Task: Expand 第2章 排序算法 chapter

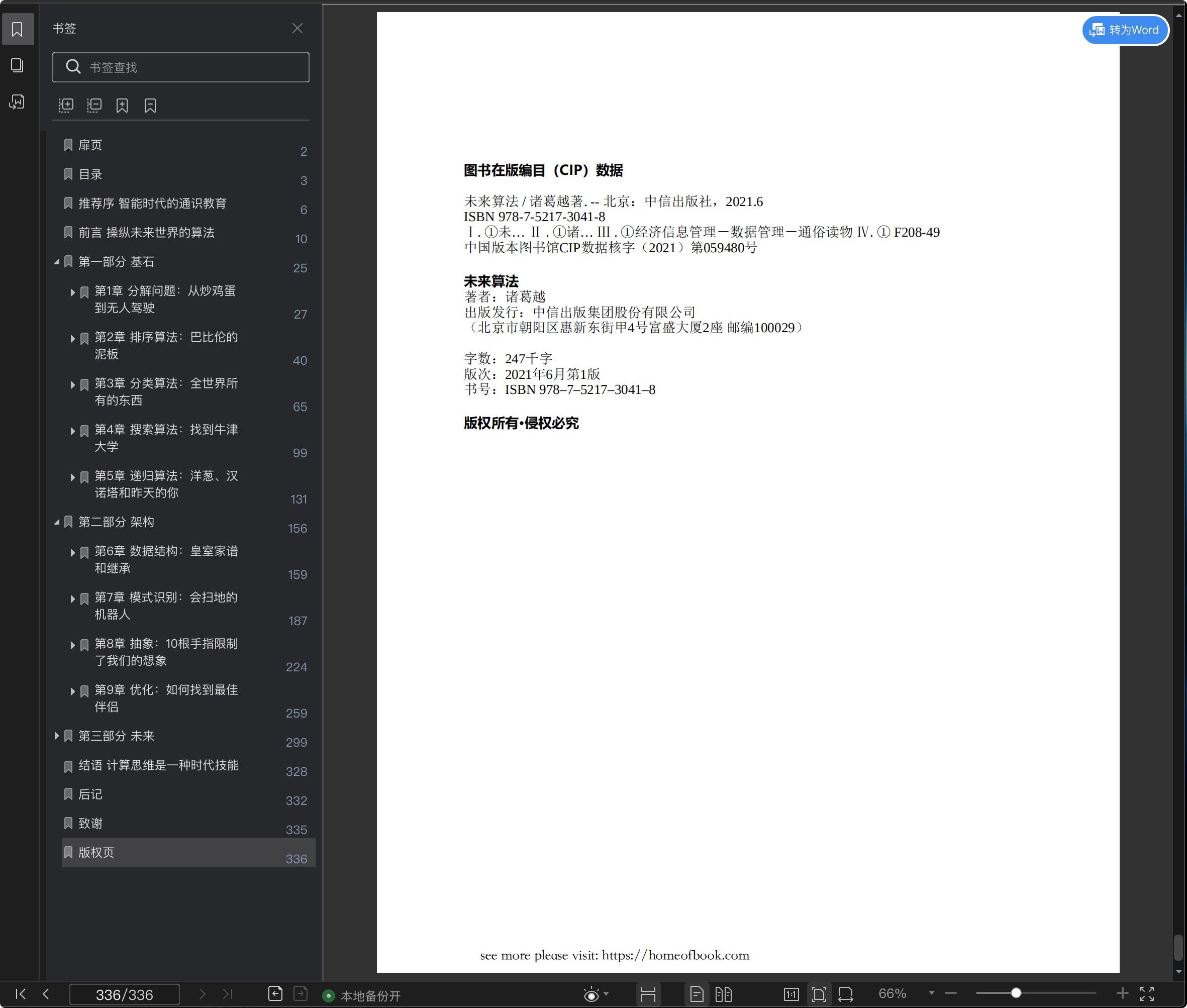Action: coord(72,339)
